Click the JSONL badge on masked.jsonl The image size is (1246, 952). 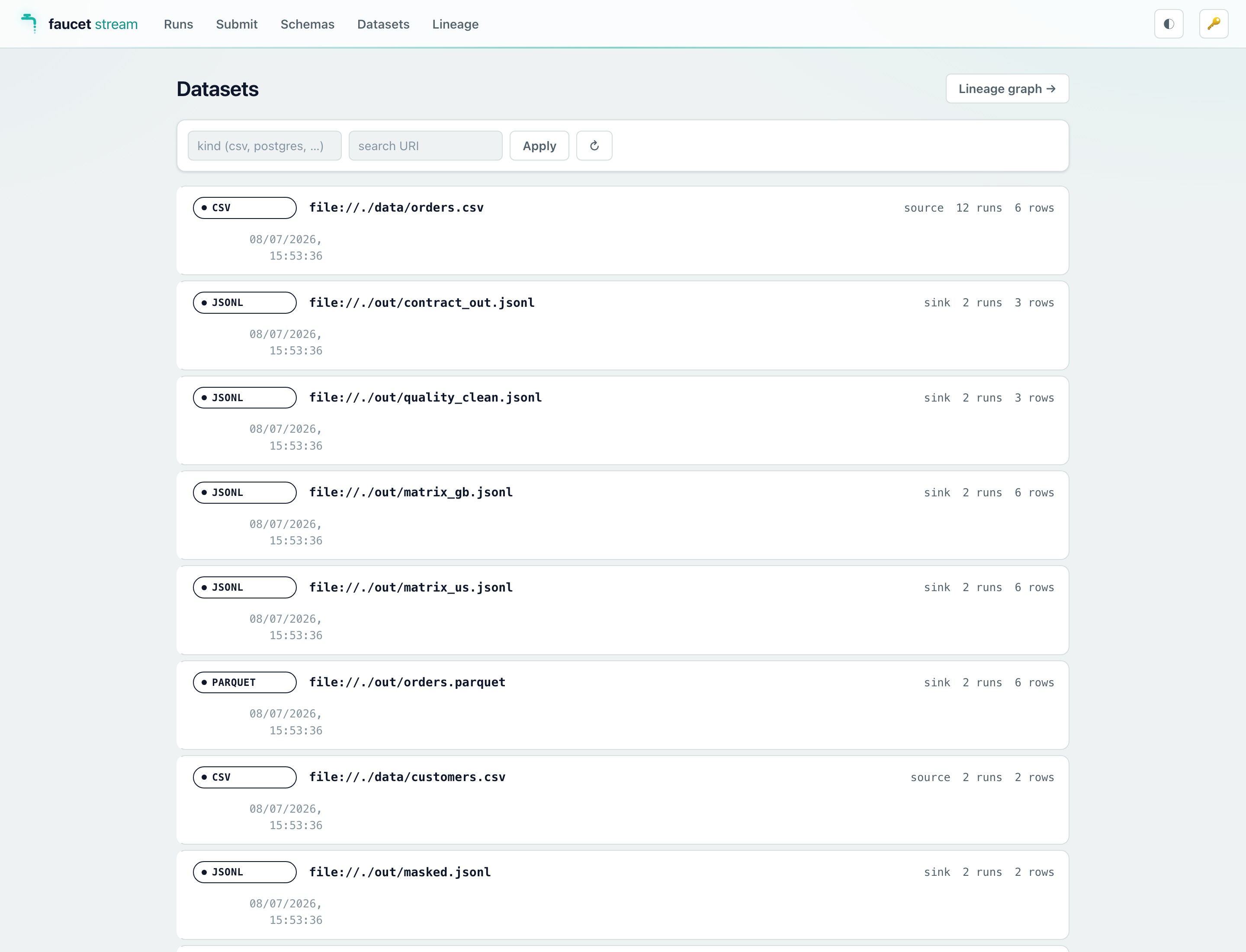245,872
